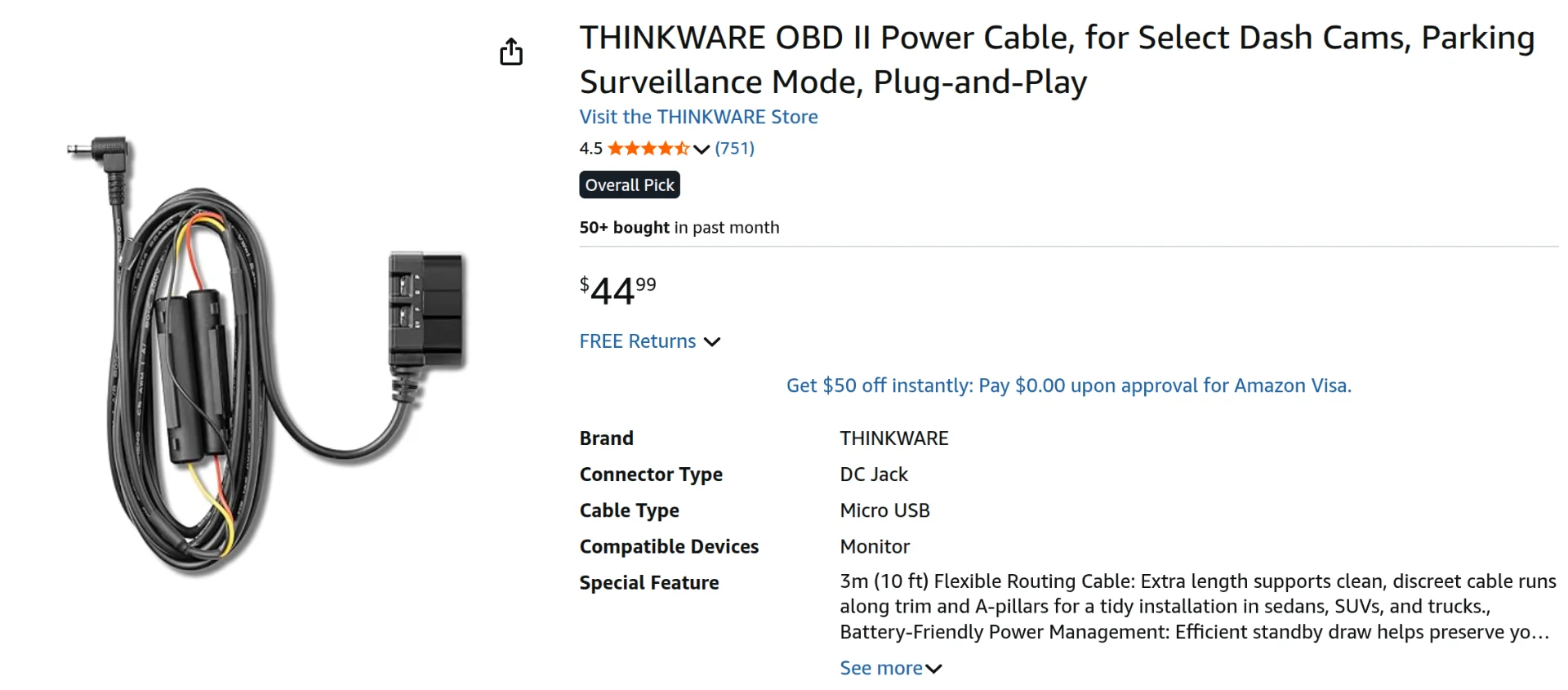1568x690 pixels.
Task: Open the 751 customer reviews link
Action: pos(734,149)
